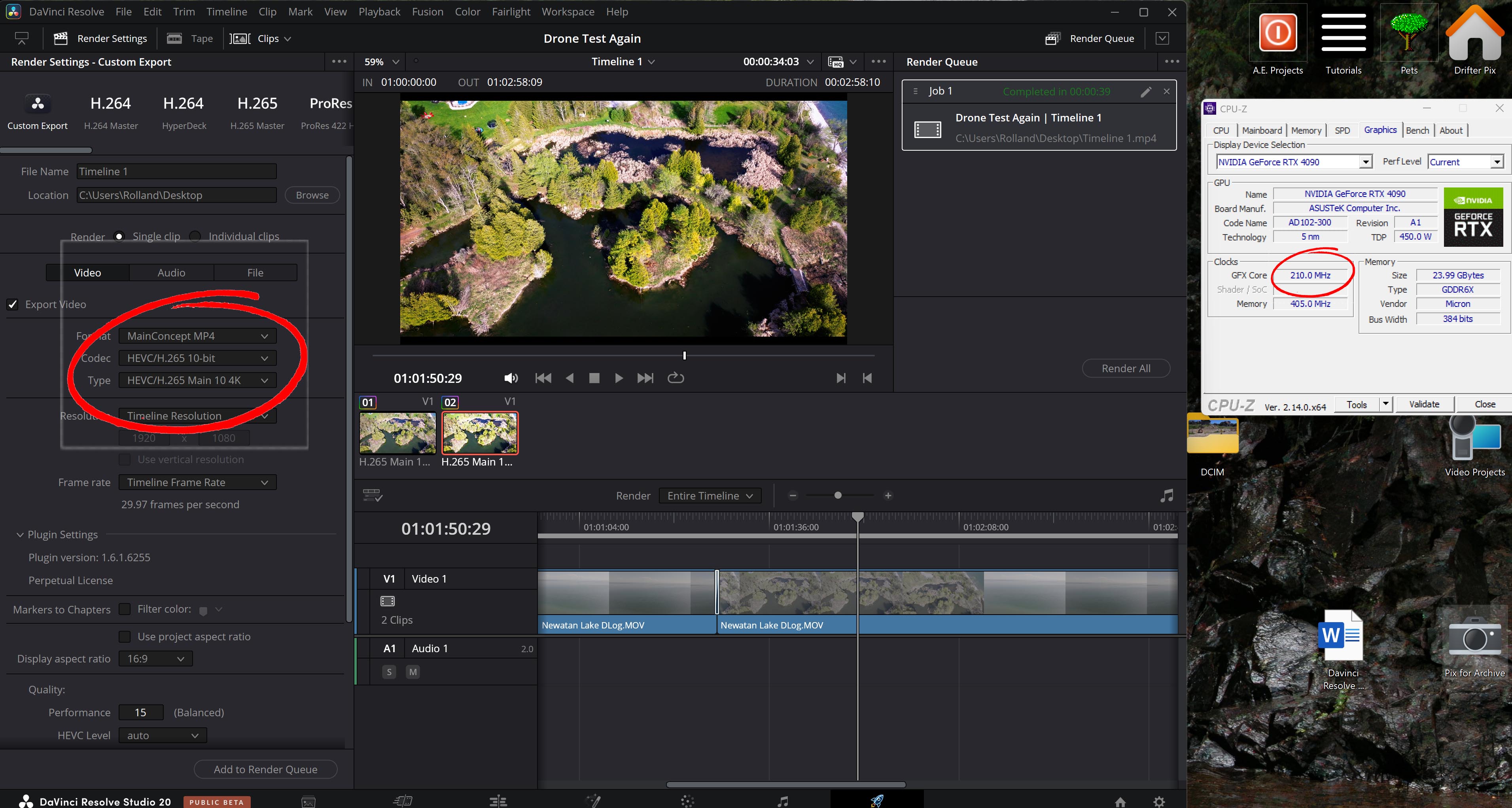Open Render Queue panel three-dot menu

(1171, 62)
